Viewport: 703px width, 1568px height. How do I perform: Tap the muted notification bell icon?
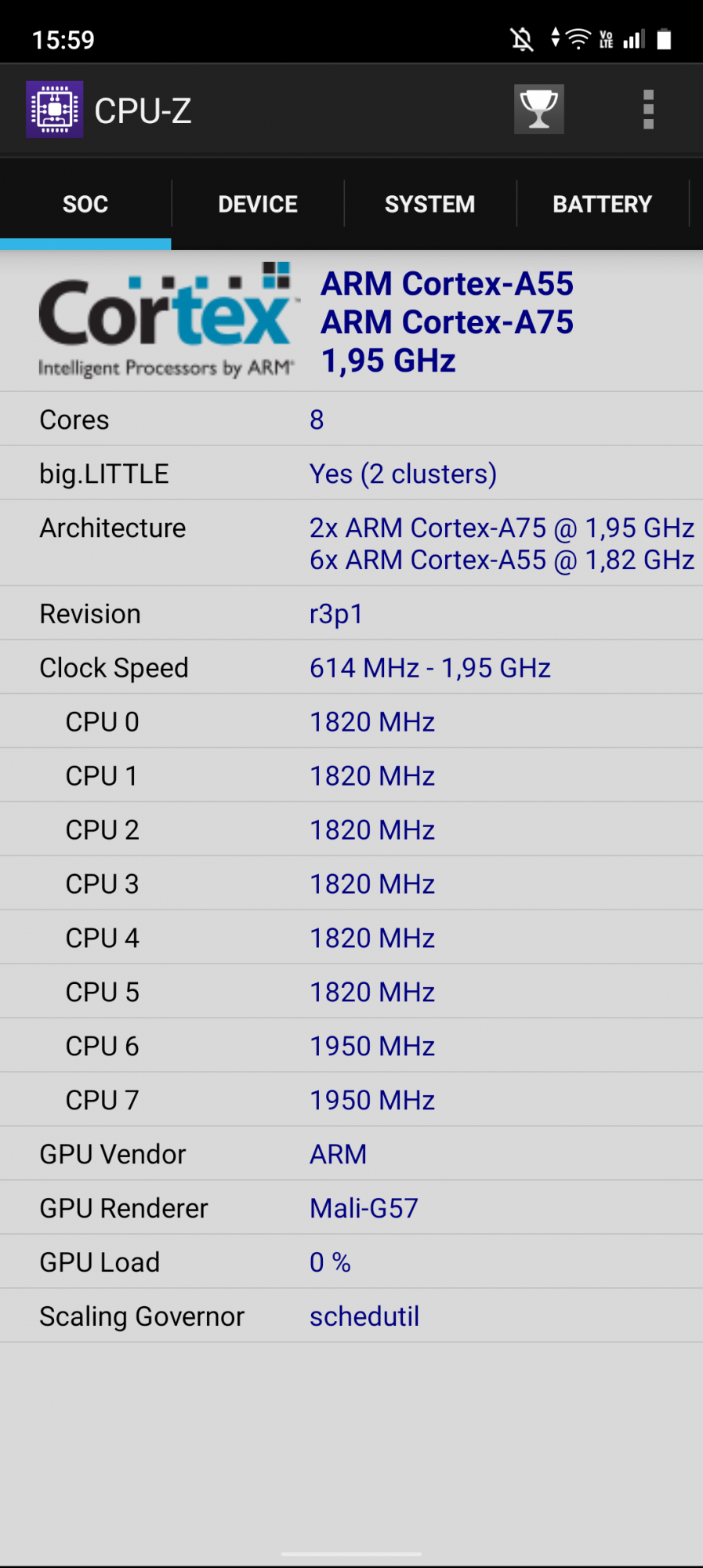(522, 38)
